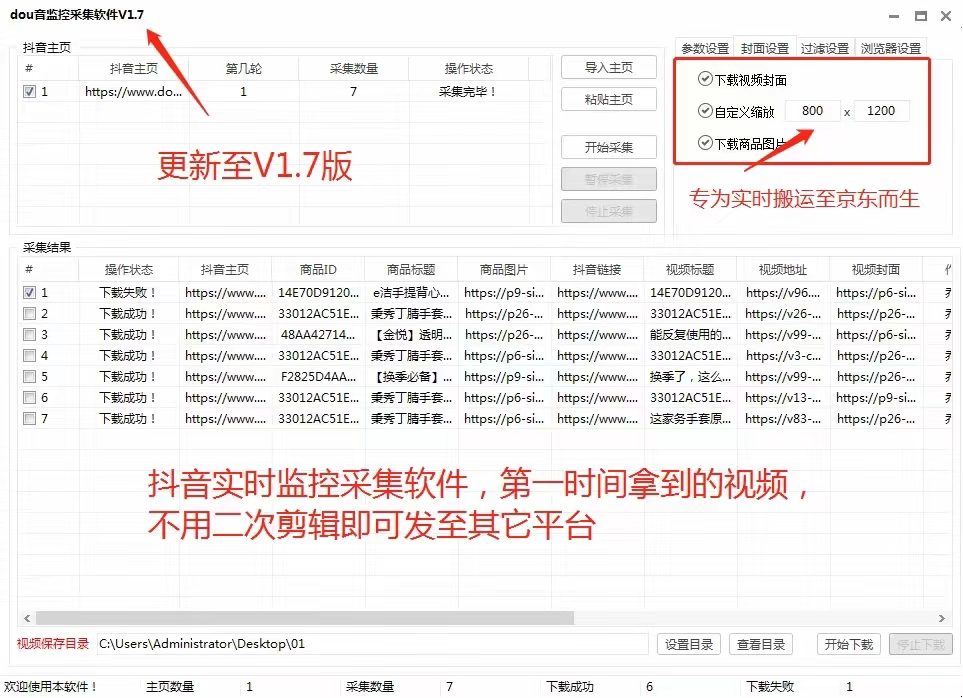Check result row 2 checkbox

pos(29,313)
